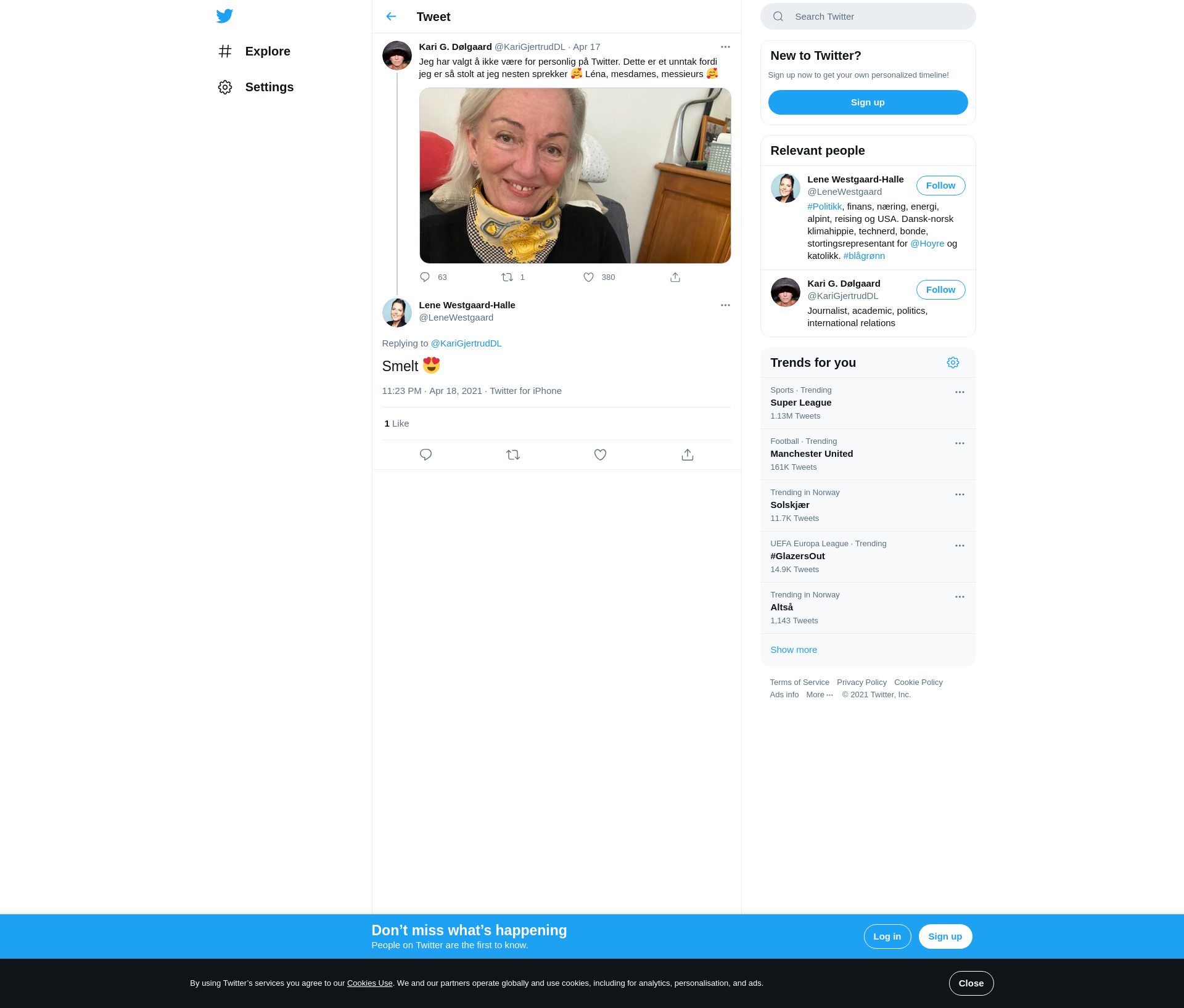Open the Settings menu item
This screenshot has width=1184, height=1008.
tap(269, 87)
